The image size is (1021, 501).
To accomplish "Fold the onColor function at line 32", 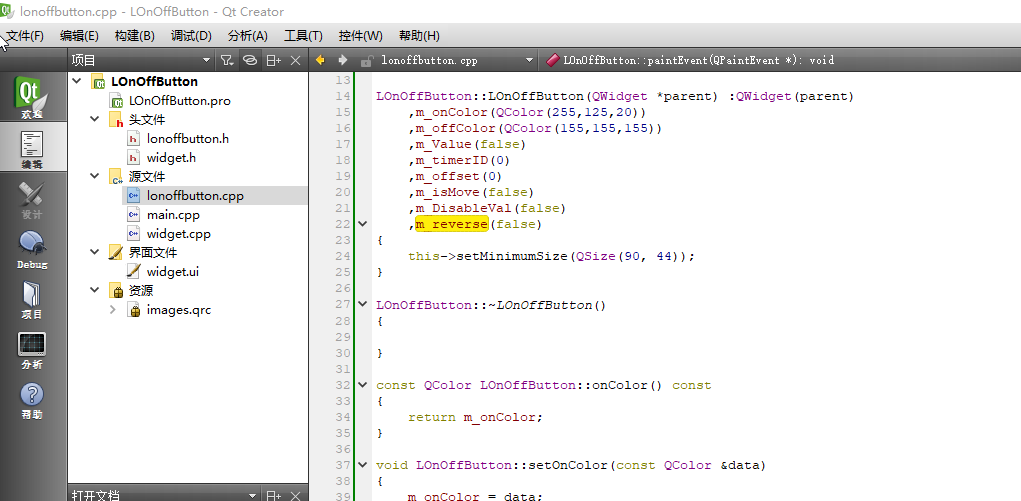I will (x=363, y=384).
